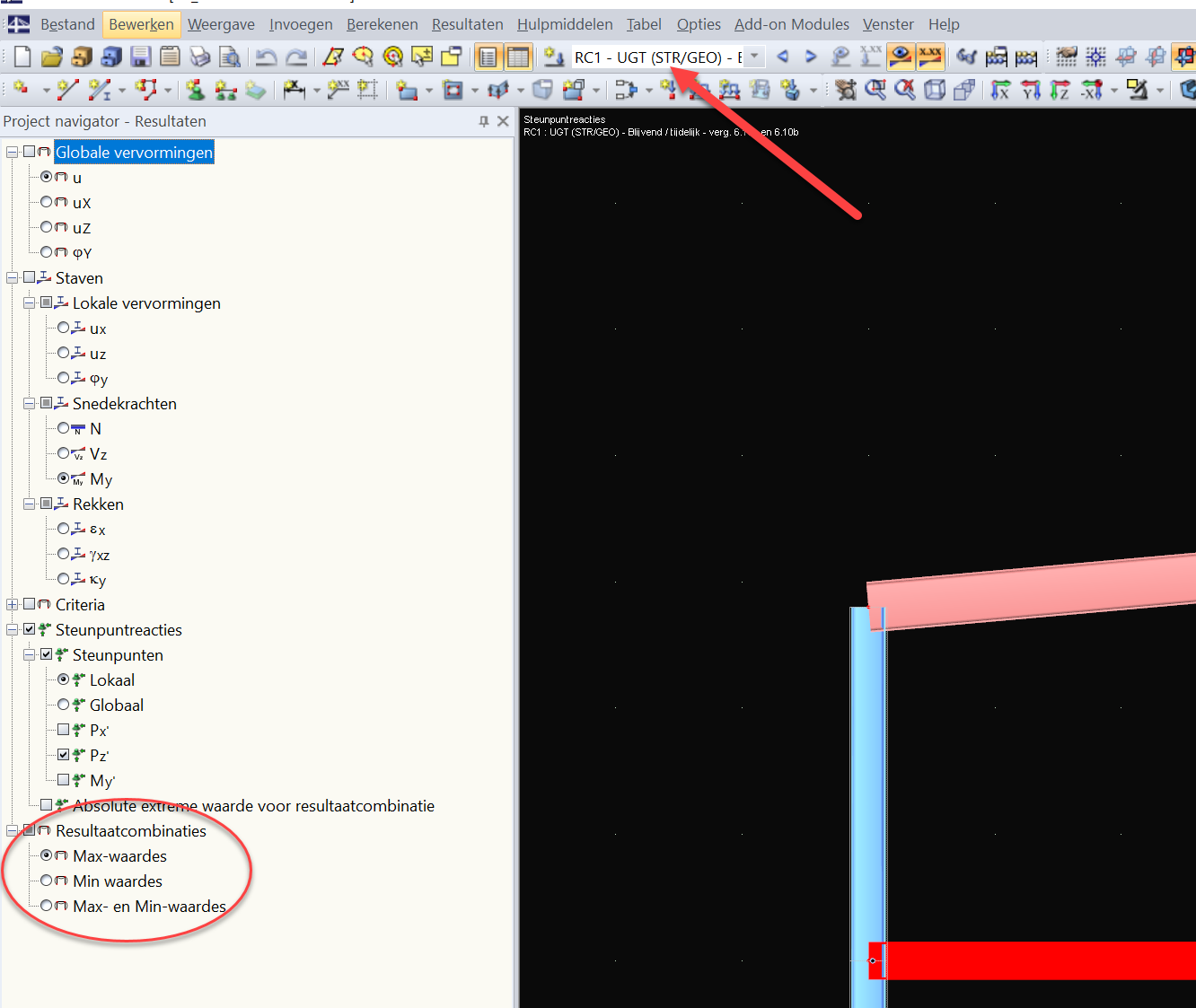This screenshot has width=1196, height=1008.
Task: Open print preview with magnifier icon
Action: click(230, 57)
